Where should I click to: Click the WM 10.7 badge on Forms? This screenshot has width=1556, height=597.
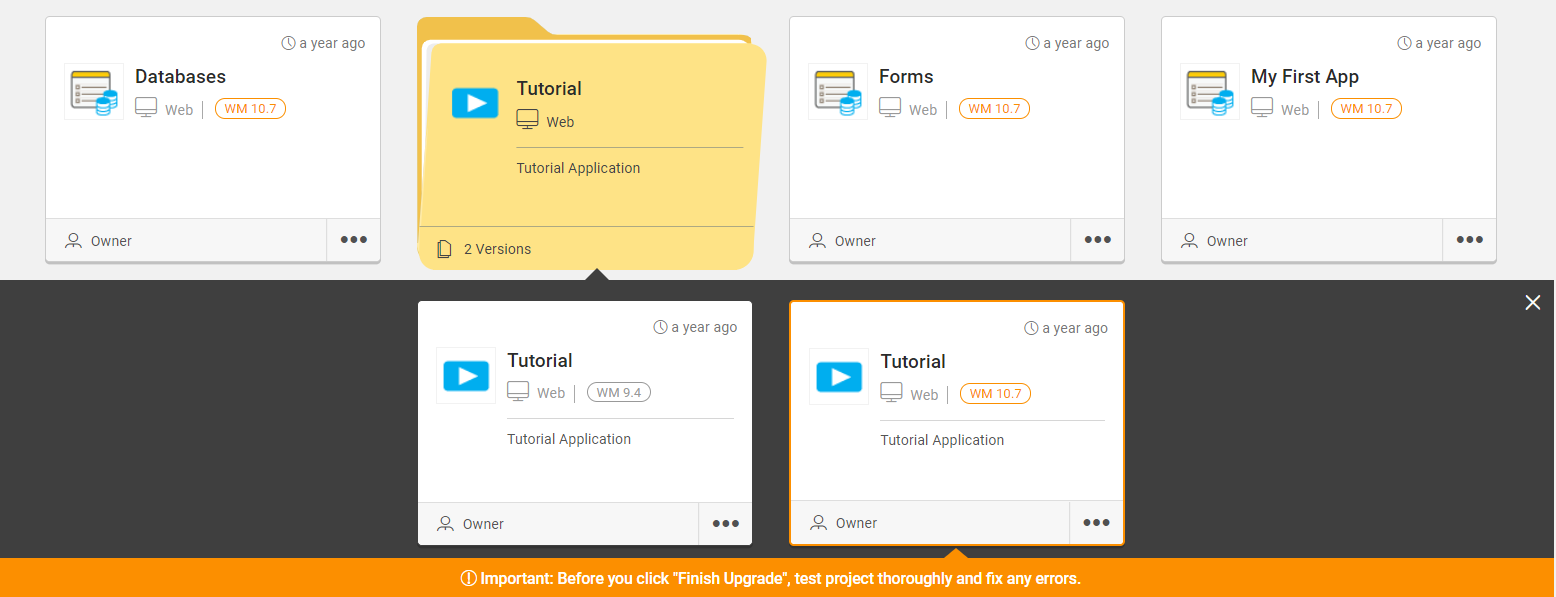(x=994, y=108)
